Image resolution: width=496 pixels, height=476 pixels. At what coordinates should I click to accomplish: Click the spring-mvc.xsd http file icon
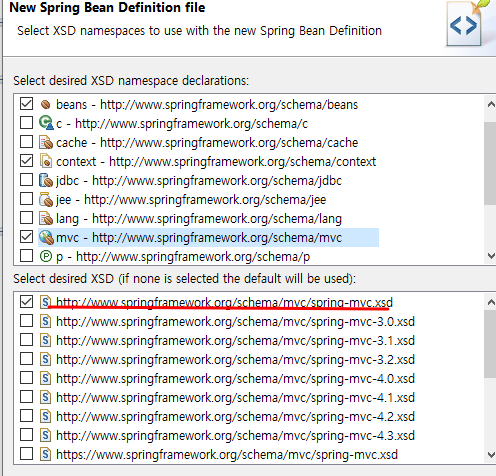click(x=46, y=302)
